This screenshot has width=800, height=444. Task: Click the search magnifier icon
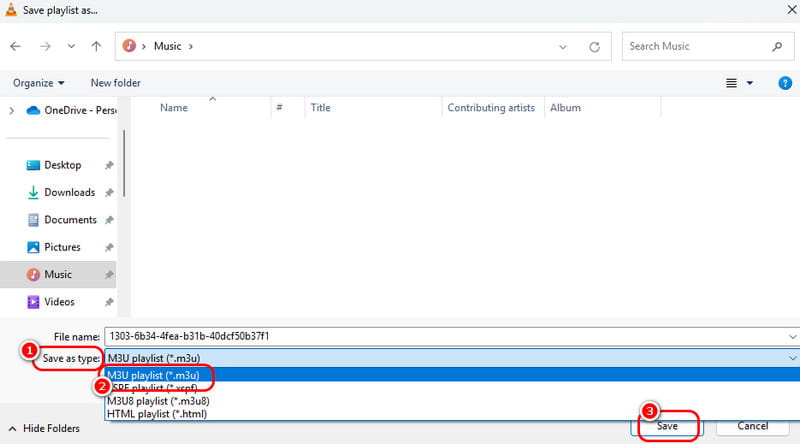coord(776,46)
